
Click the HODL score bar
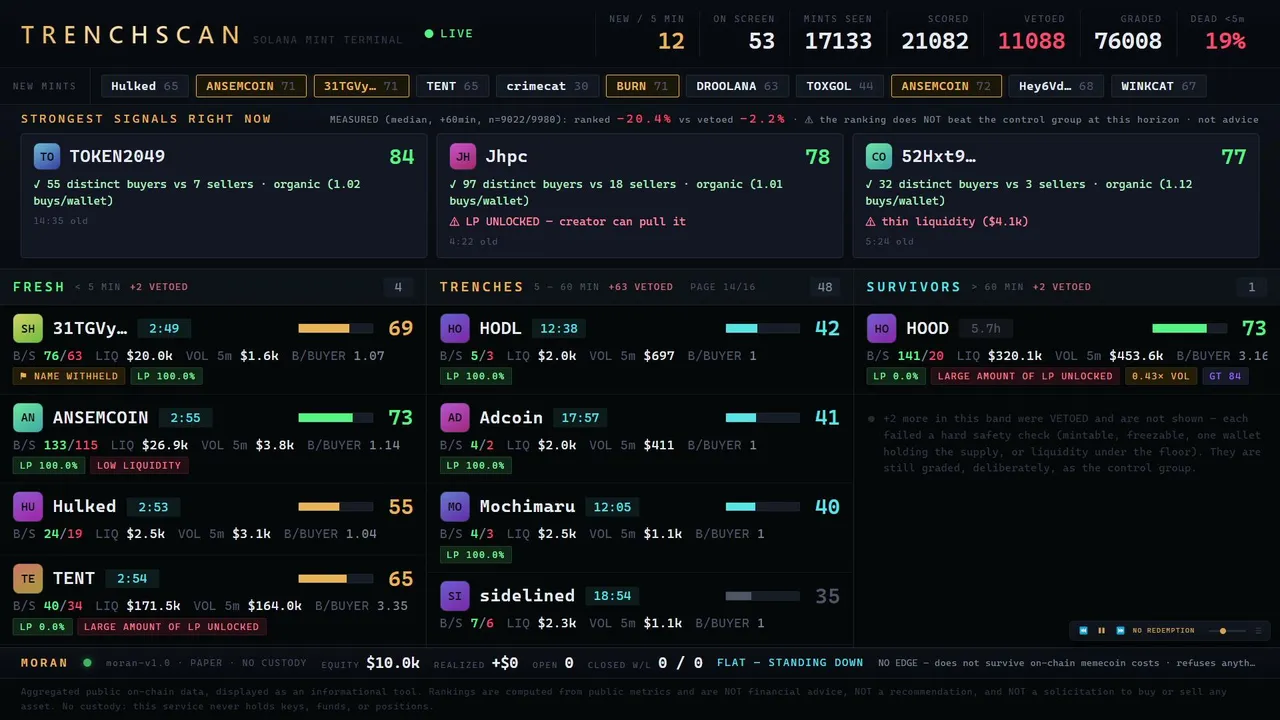click(x=762, y=328)
